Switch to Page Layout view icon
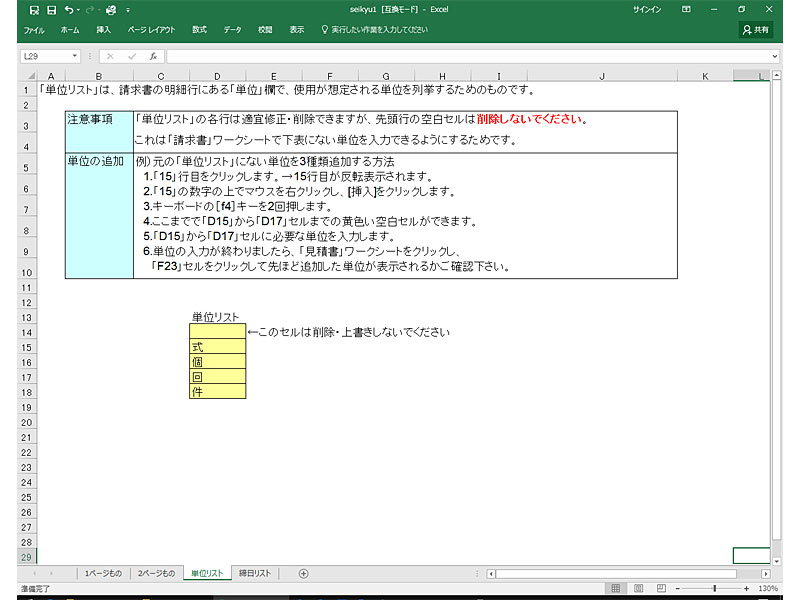The width and height of the screenshot is (800, 600). 639,589
